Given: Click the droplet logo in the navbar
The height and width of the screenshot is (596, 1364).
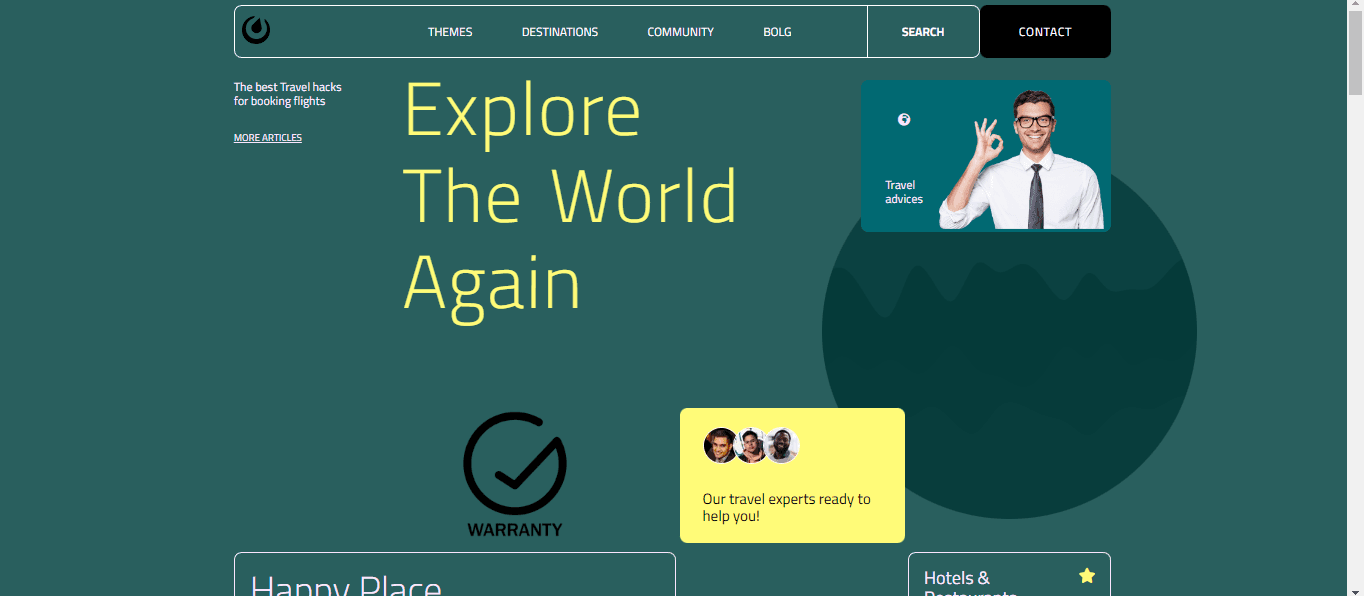Looking at the screenshot, I should pyautogui.click(x=256, y=31).
